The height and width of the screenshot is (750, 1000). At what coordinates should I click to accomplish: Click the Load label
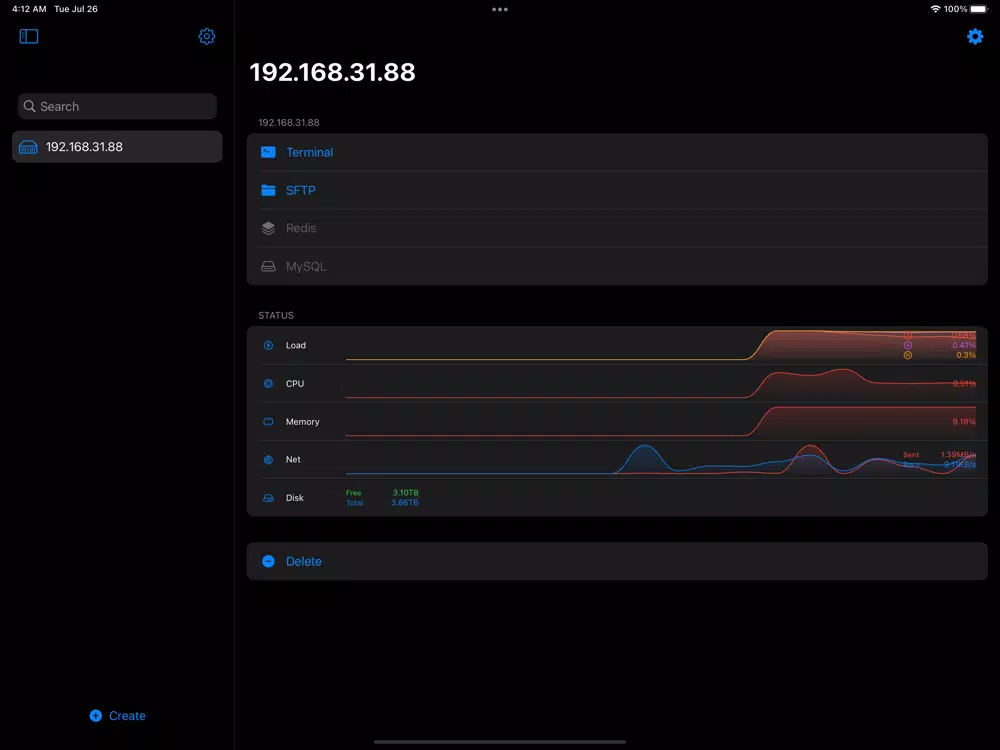click(296, 345)
